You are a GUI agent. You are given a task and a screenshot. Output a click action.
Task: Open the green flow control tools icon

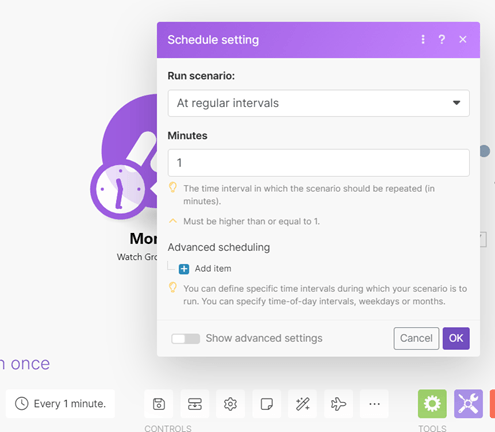coord(432,404)
